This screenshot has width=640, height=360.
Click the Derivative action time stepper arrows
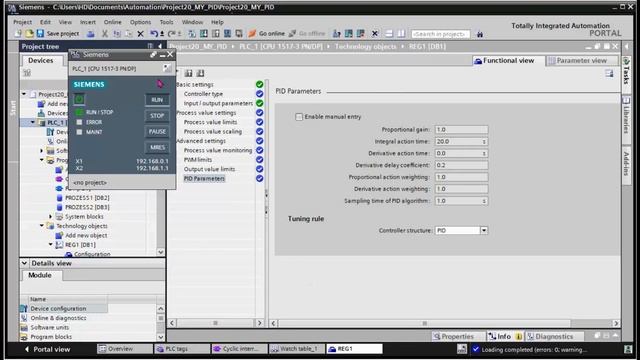484,153
